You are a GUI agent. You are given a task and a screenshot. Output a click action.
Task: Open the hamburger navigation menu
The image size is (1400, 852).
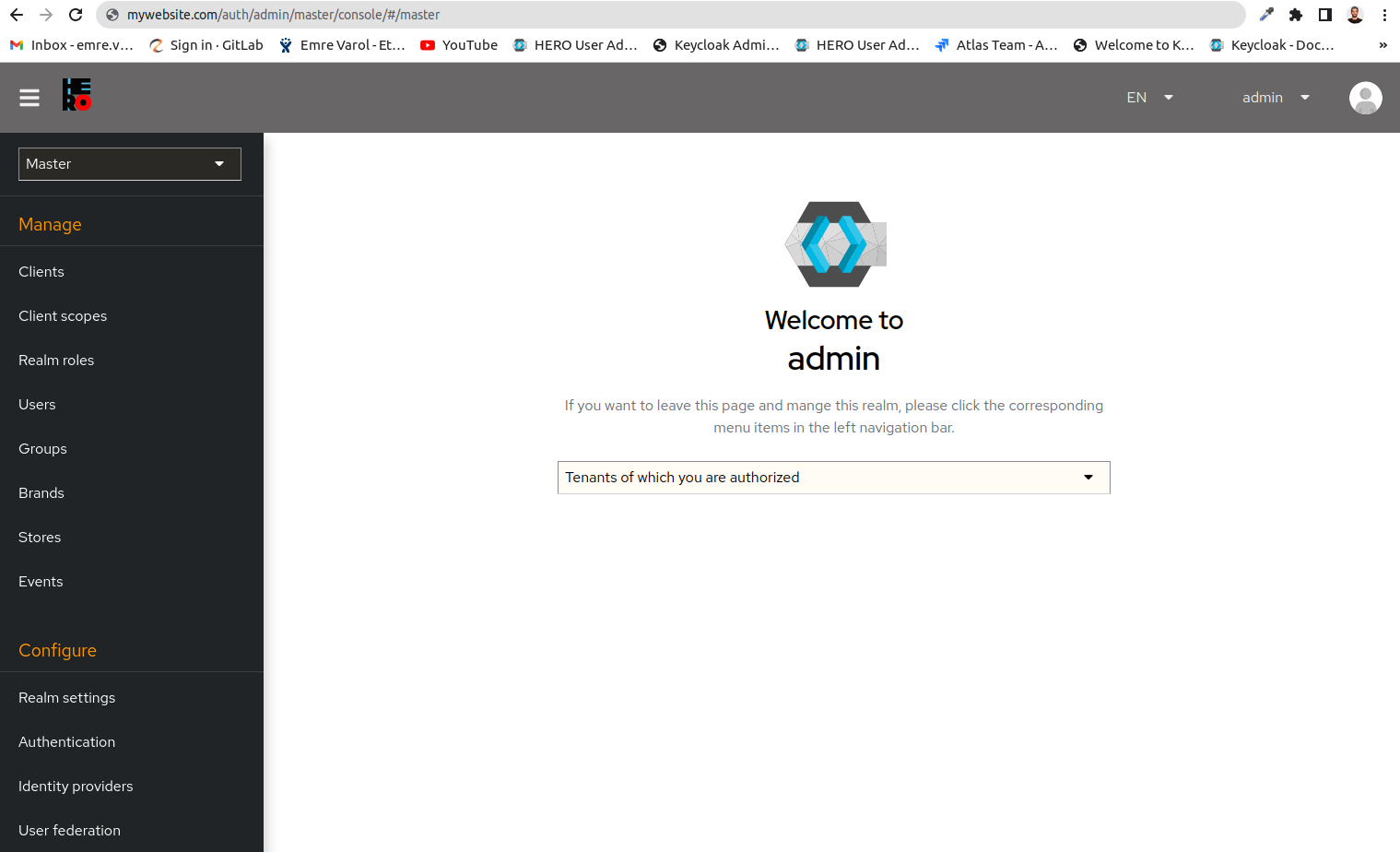click(29, 97)
